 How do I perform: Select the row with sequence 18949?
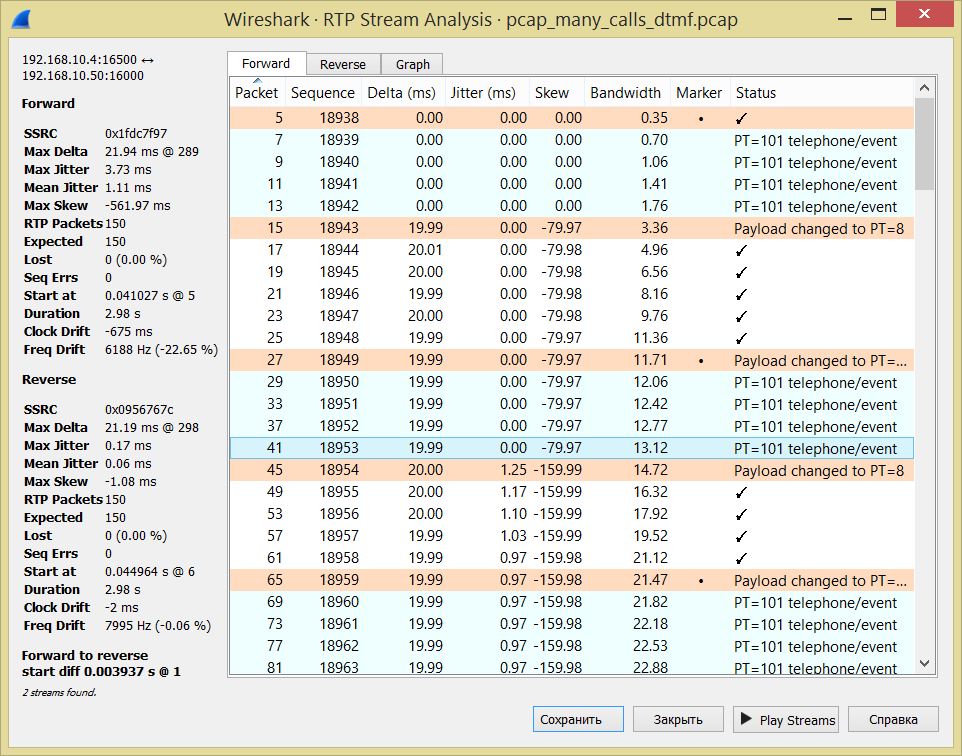(572, 360)
